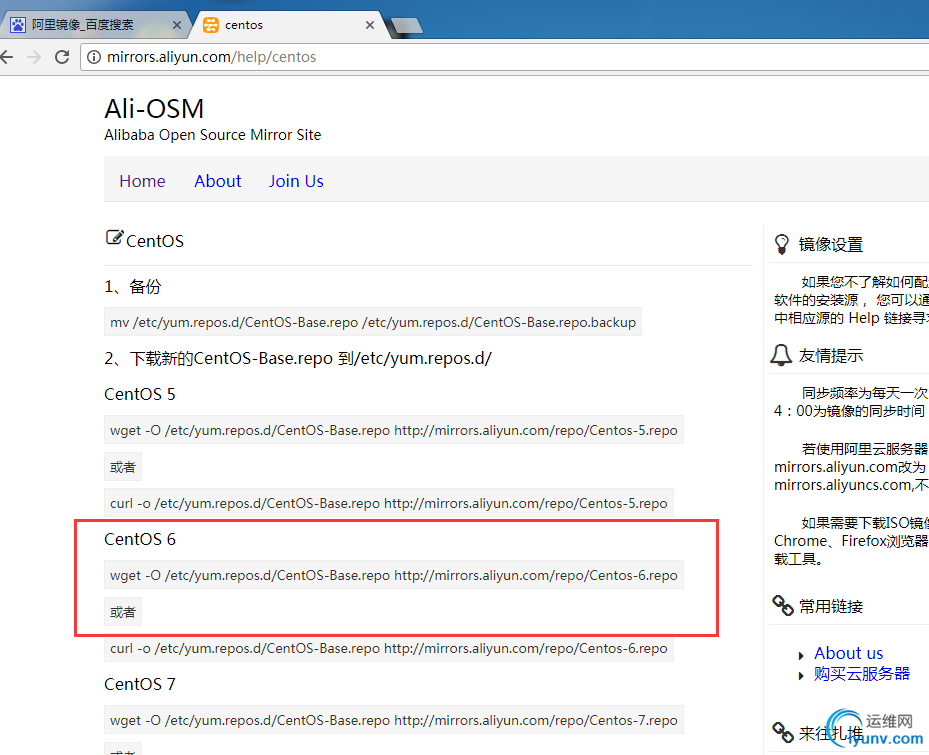Image resolution: width=929 pixels, height=755 pixels.
Task: Open the Join Us navigation link
Action: click(x=296, y=181)
